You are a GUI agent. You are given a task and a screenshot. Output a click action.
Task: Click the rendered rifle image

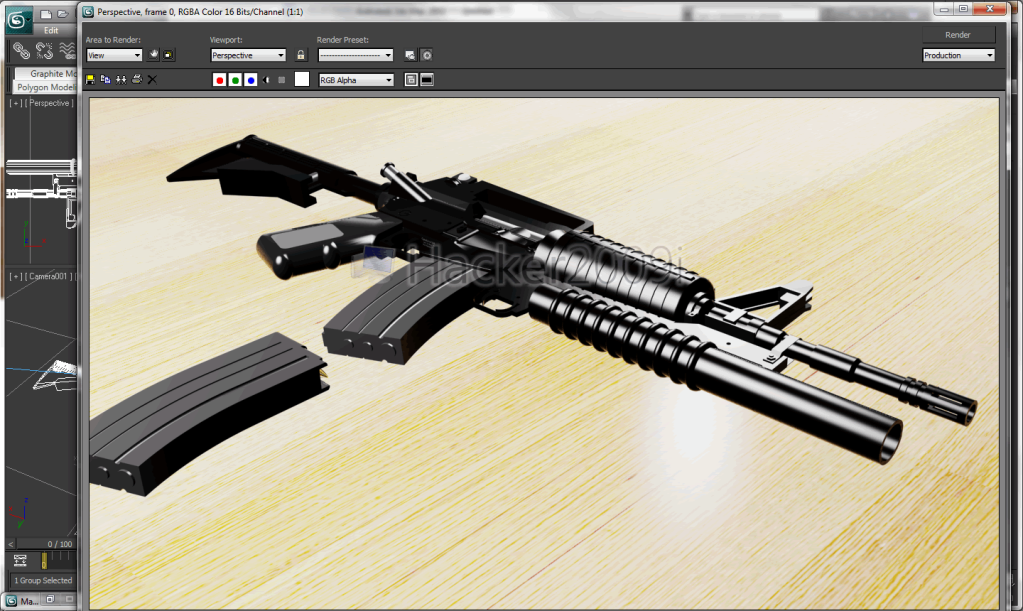(543, 353)
